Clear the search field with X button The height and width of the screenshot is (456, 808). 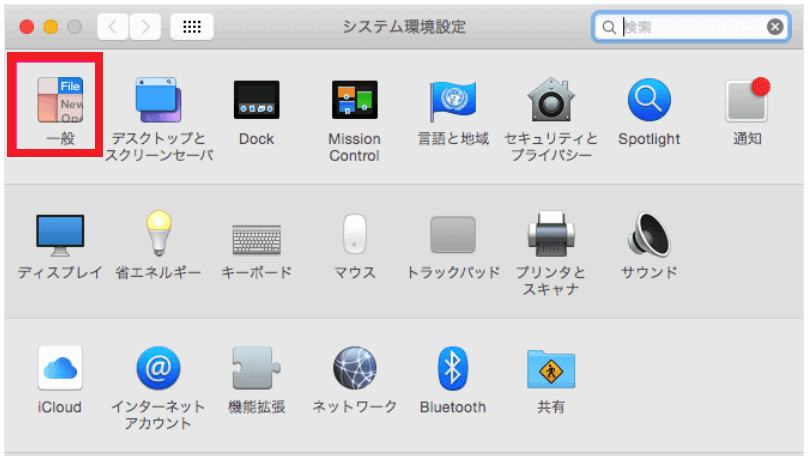point(776,27)
